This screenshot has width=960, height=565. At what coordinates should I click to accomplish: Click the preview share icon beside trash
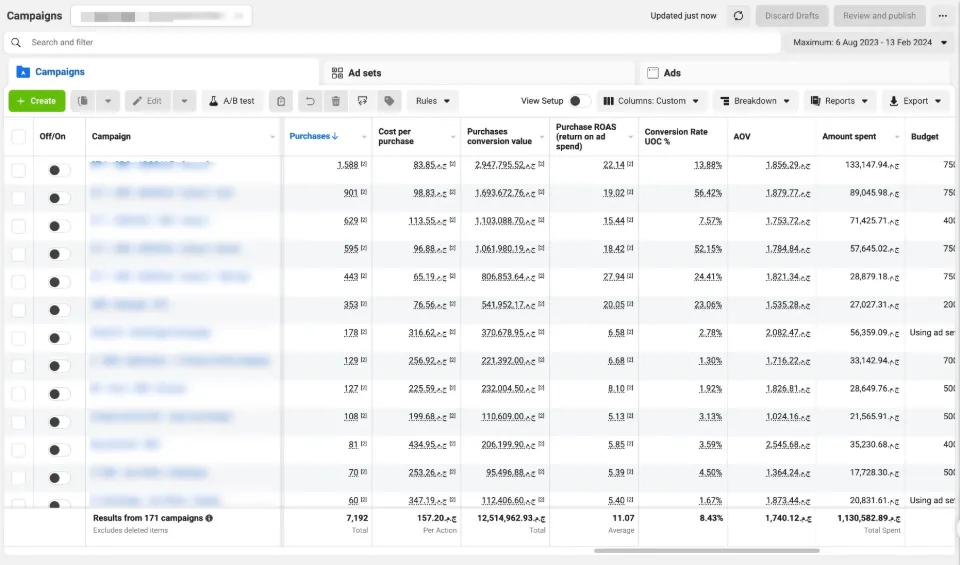coord(362,101)
